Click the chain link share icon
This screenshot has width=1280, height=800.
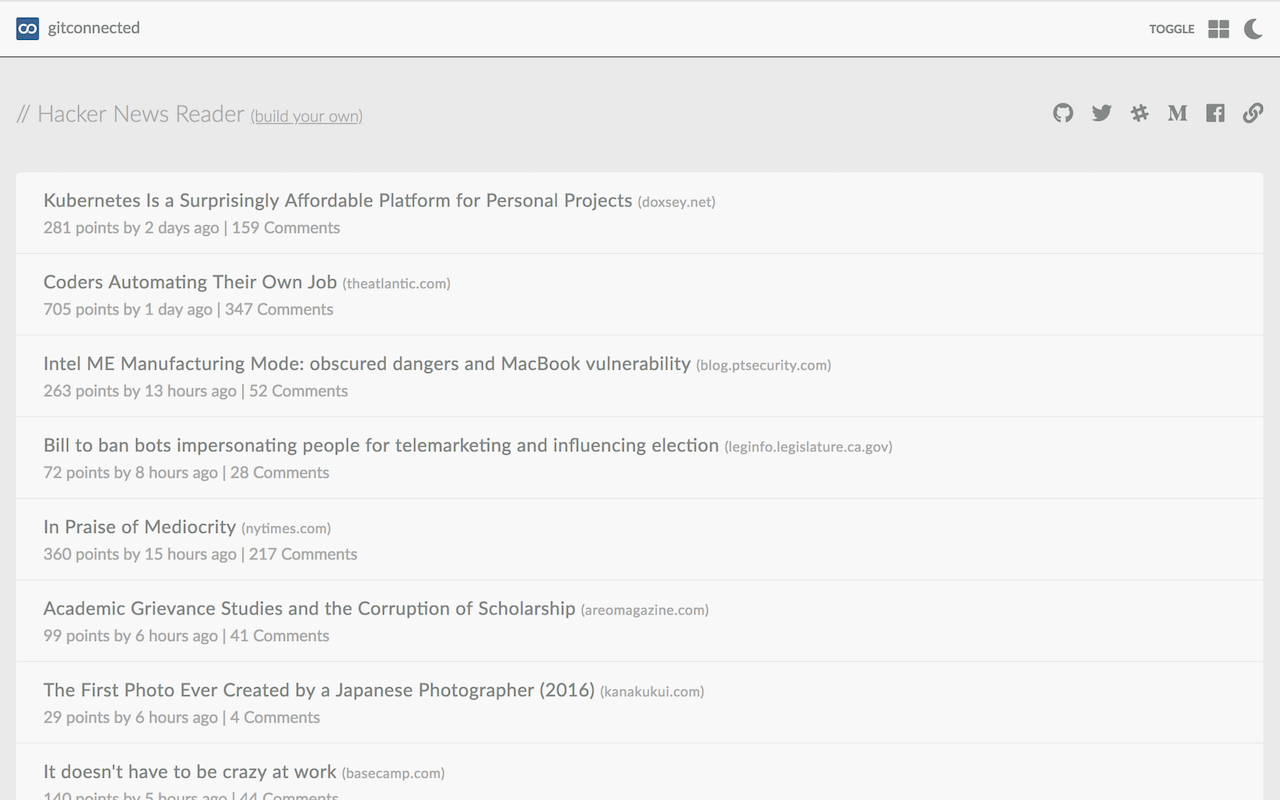[x=1253, y=113]
